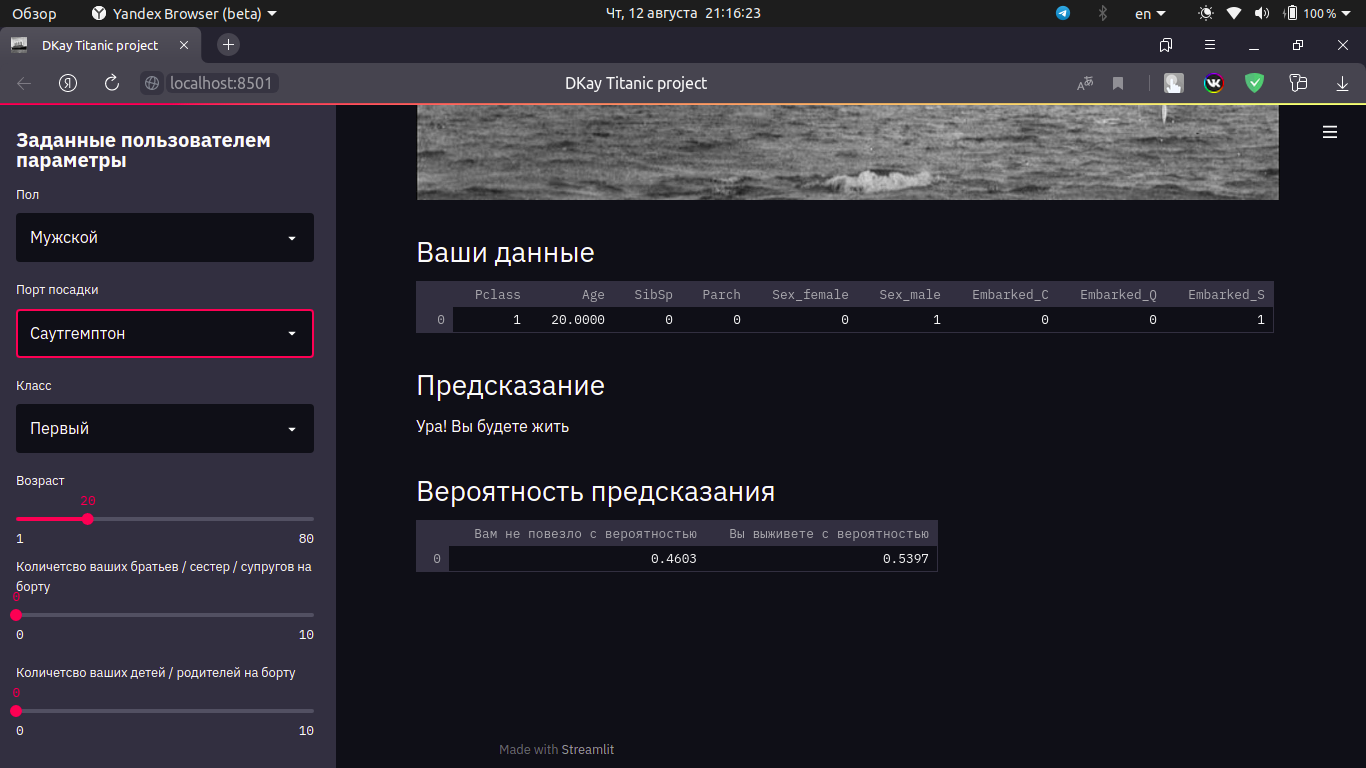Open the green shield protection icon

pos(1254,83)
